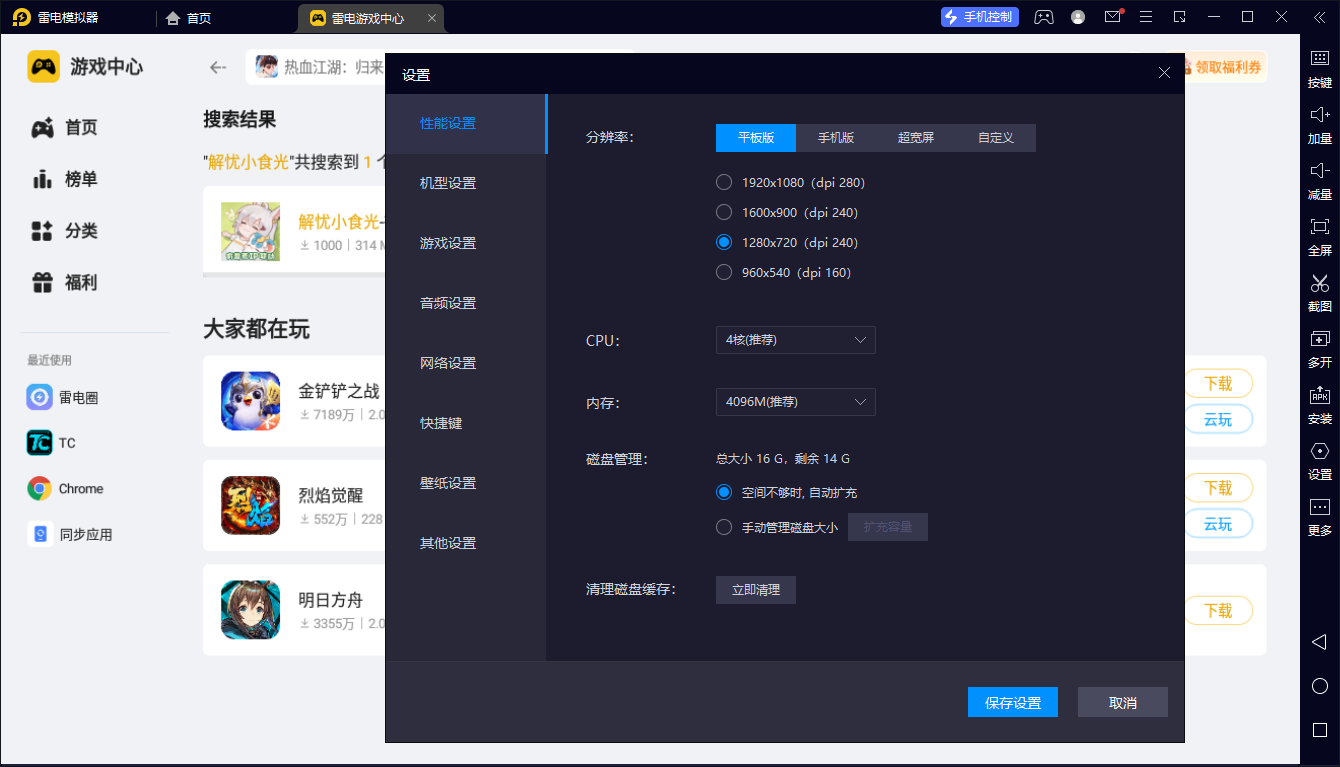The image size is (1340, 767).
Task: Select 手动管理磁盘大小 radio option
Action: (725, 527)
